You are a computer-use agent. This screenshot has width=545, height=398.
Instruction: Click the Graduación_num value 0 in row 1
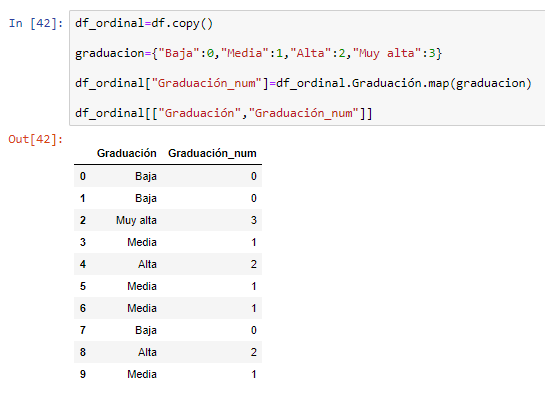tap(254, 198)
